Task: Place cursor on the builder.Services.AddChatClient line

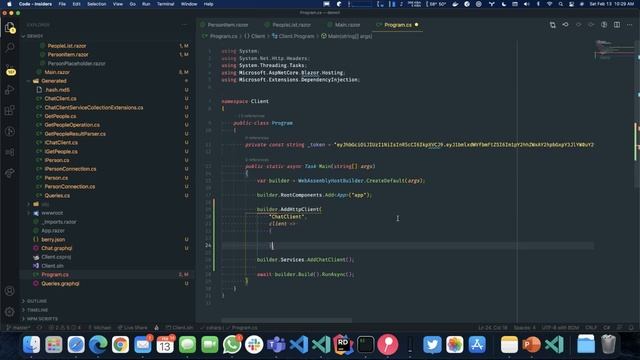Action: [305, 260]
